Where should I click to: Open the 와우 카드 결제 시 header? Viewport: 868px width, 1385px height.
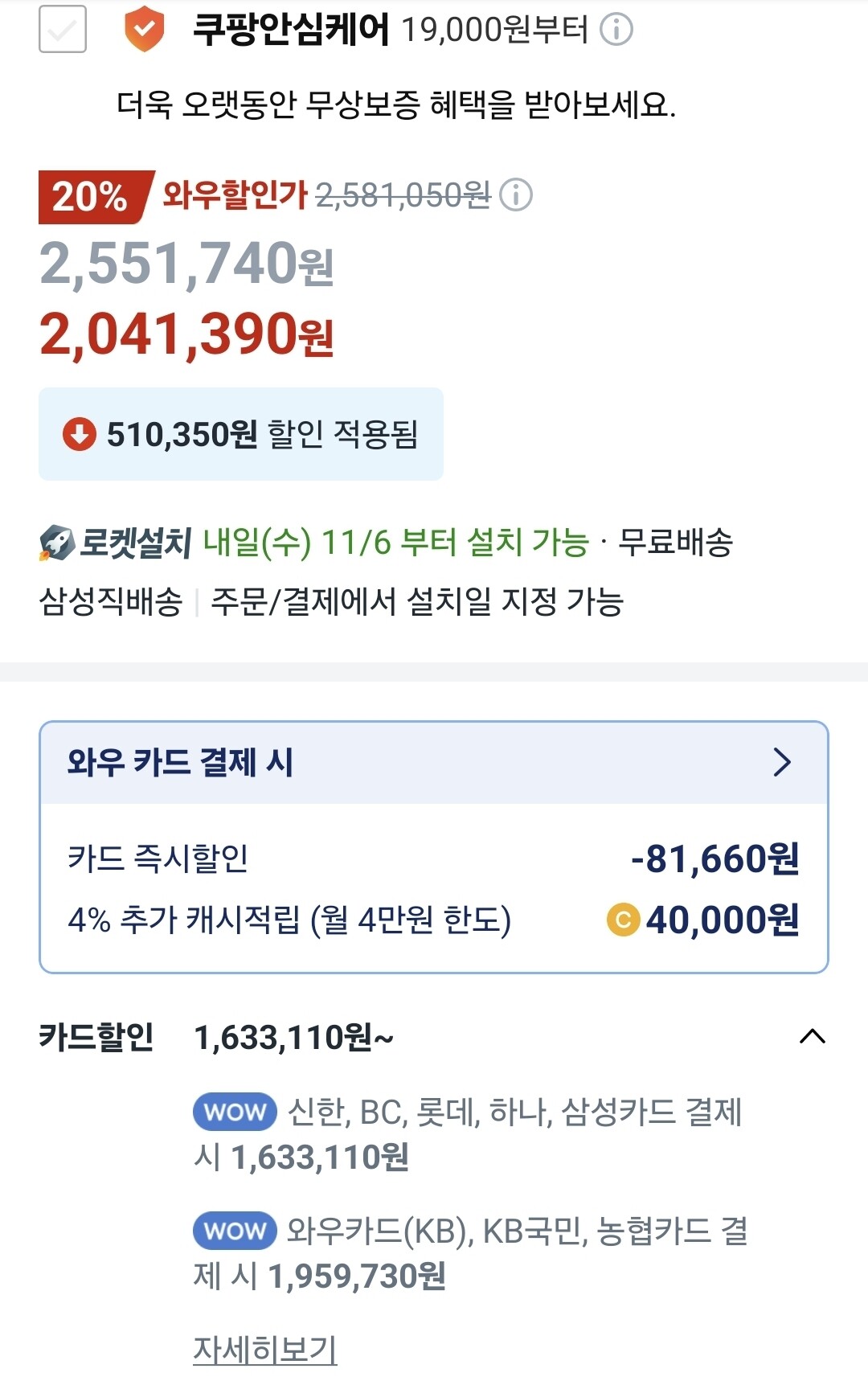tap(180, 762)
